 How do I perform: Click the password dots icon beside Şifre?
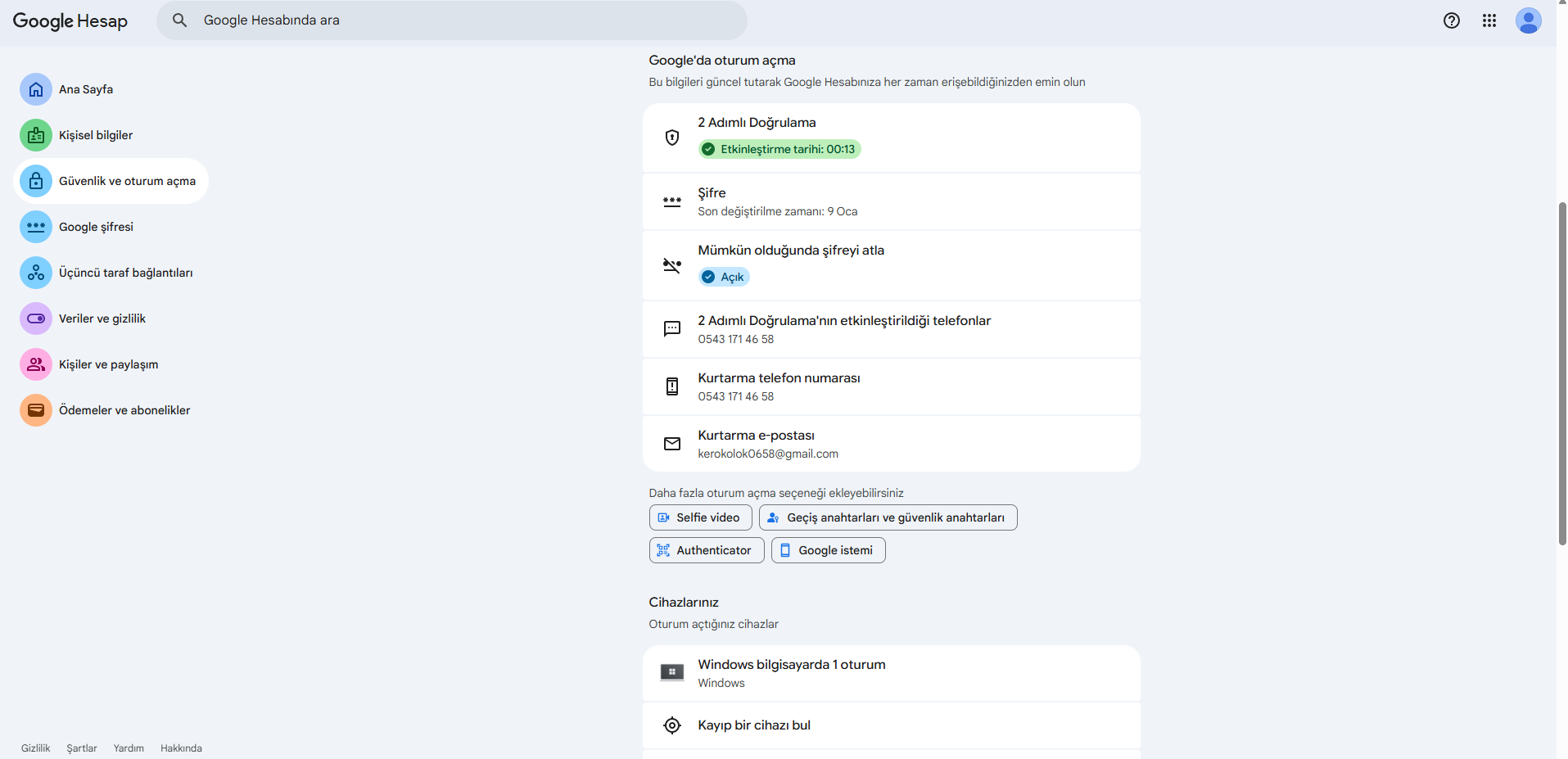click(671, 201)
